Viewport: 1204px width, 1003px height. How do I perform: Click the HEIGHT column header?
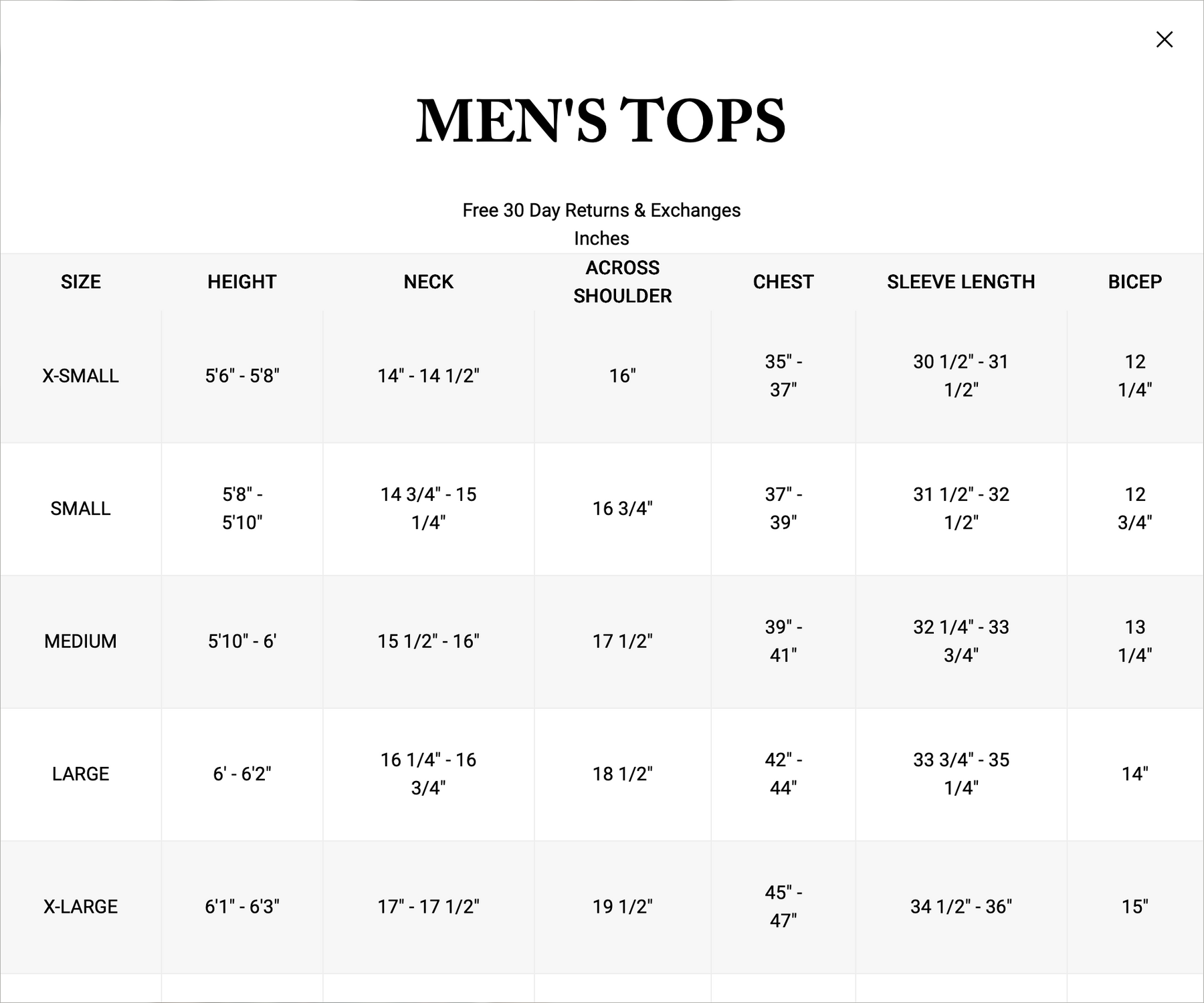(x=242, y=282)
